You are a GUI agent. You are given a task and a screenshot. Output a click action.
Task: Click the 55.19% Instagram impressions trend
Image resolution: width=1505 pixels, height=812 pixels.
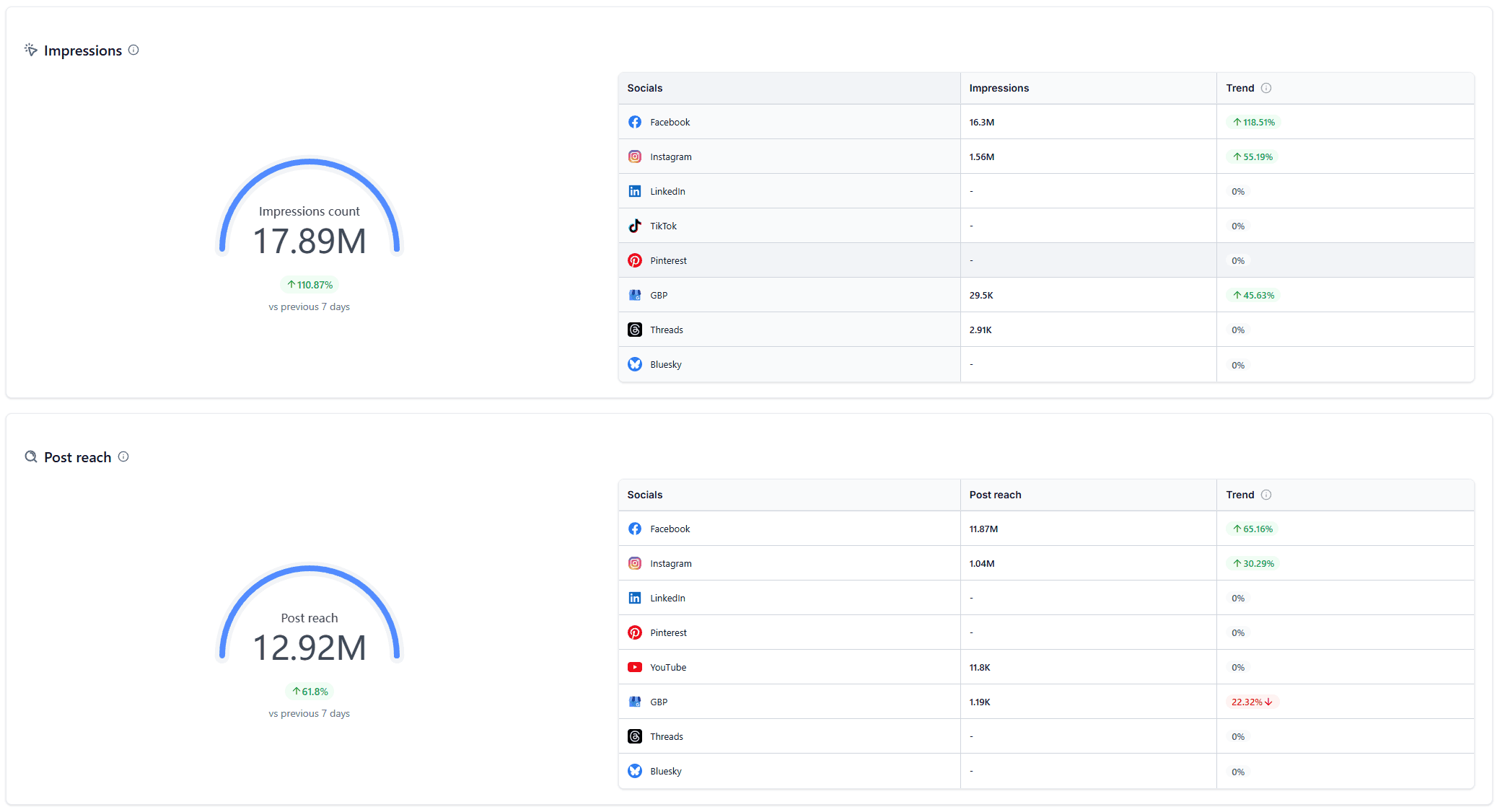(1252, 156)
